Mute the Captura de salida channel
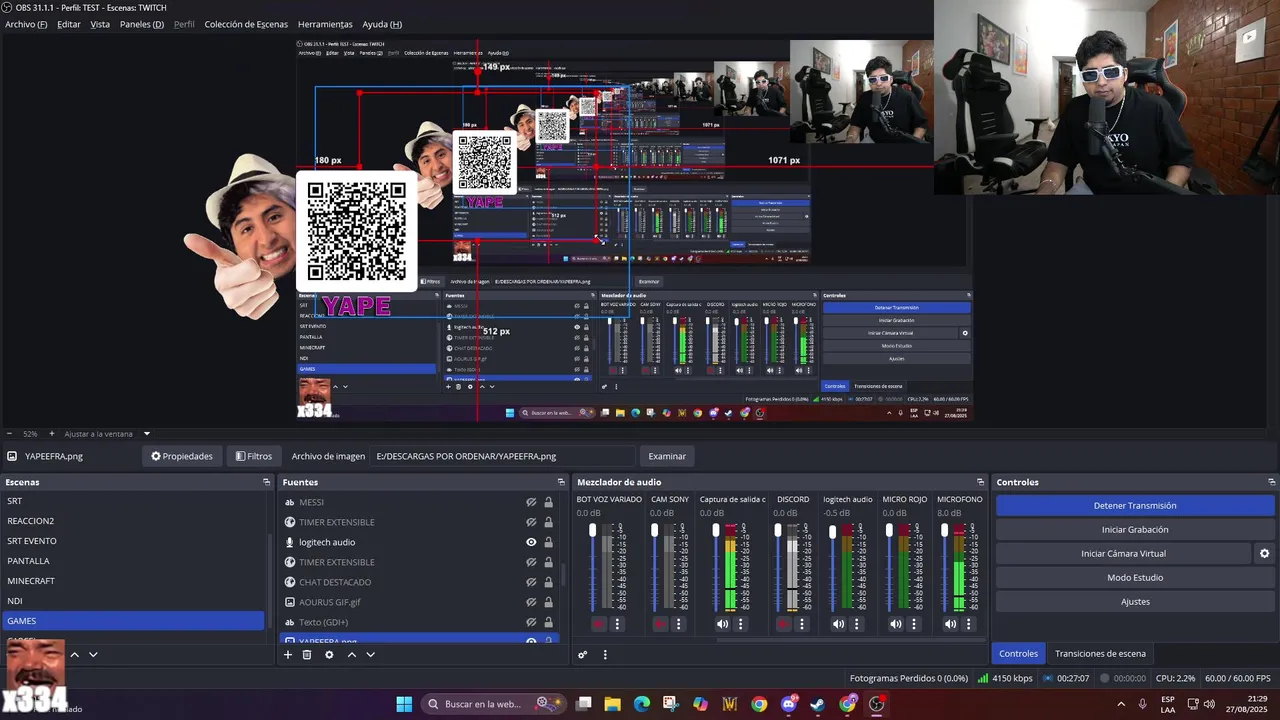This screenshot has width=1280, height=720. coord(722,624)
